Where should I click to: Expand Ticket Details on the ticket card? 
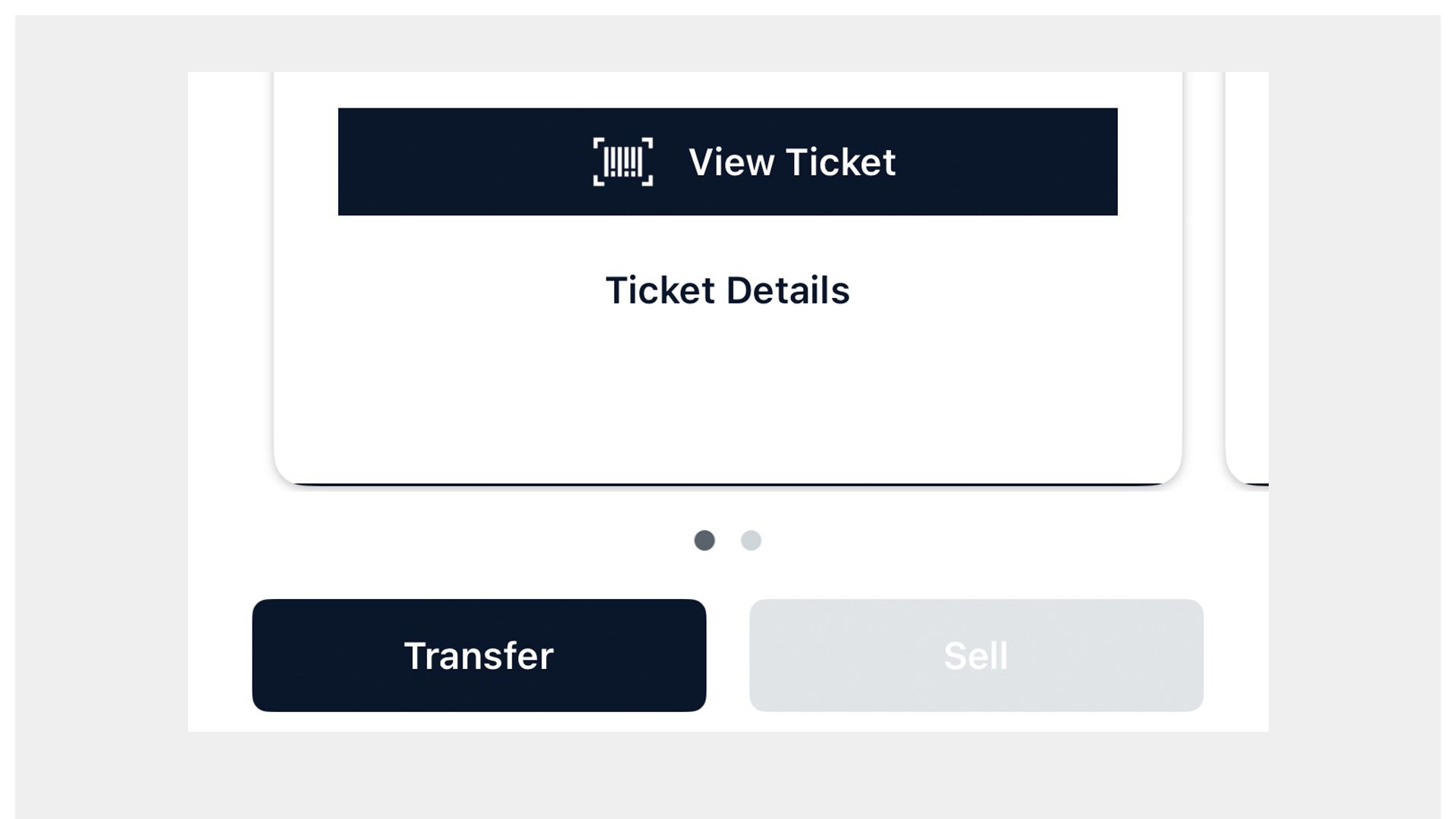tap(727, 290)
